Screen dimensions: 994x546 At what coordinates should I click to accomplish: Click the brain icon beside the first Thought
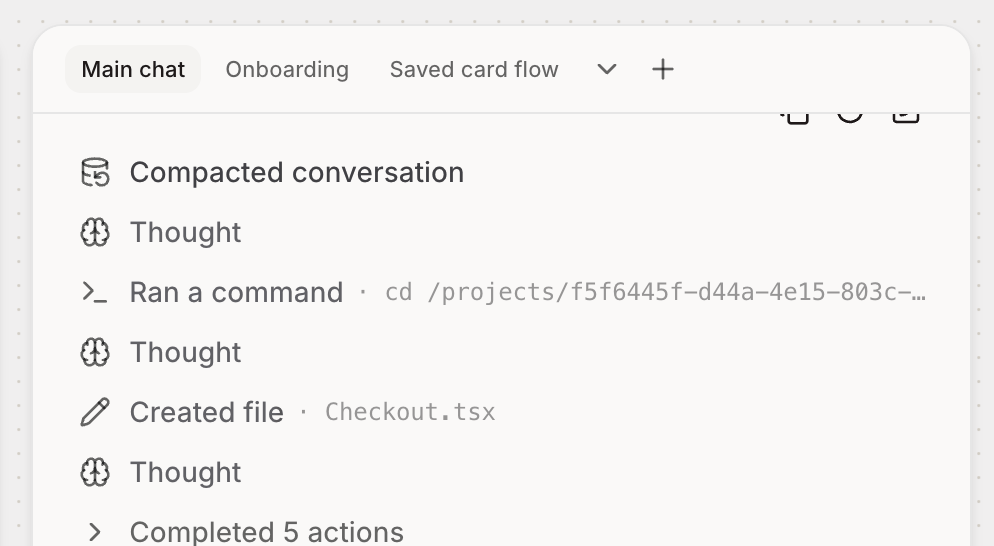tap(95, 233)
